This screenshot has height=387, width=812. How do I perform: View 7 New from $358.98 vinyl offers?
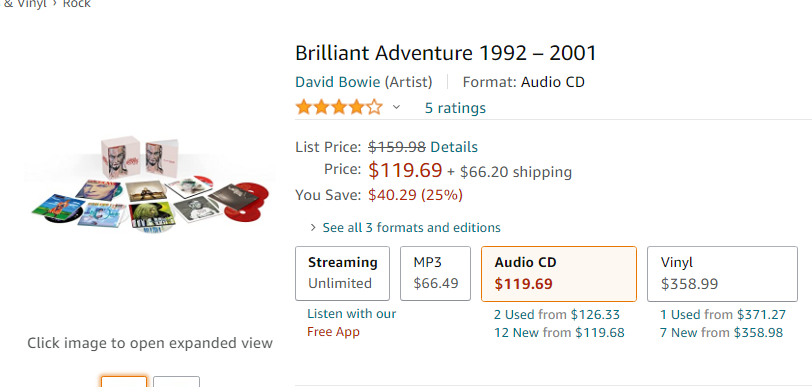point(721,333)
